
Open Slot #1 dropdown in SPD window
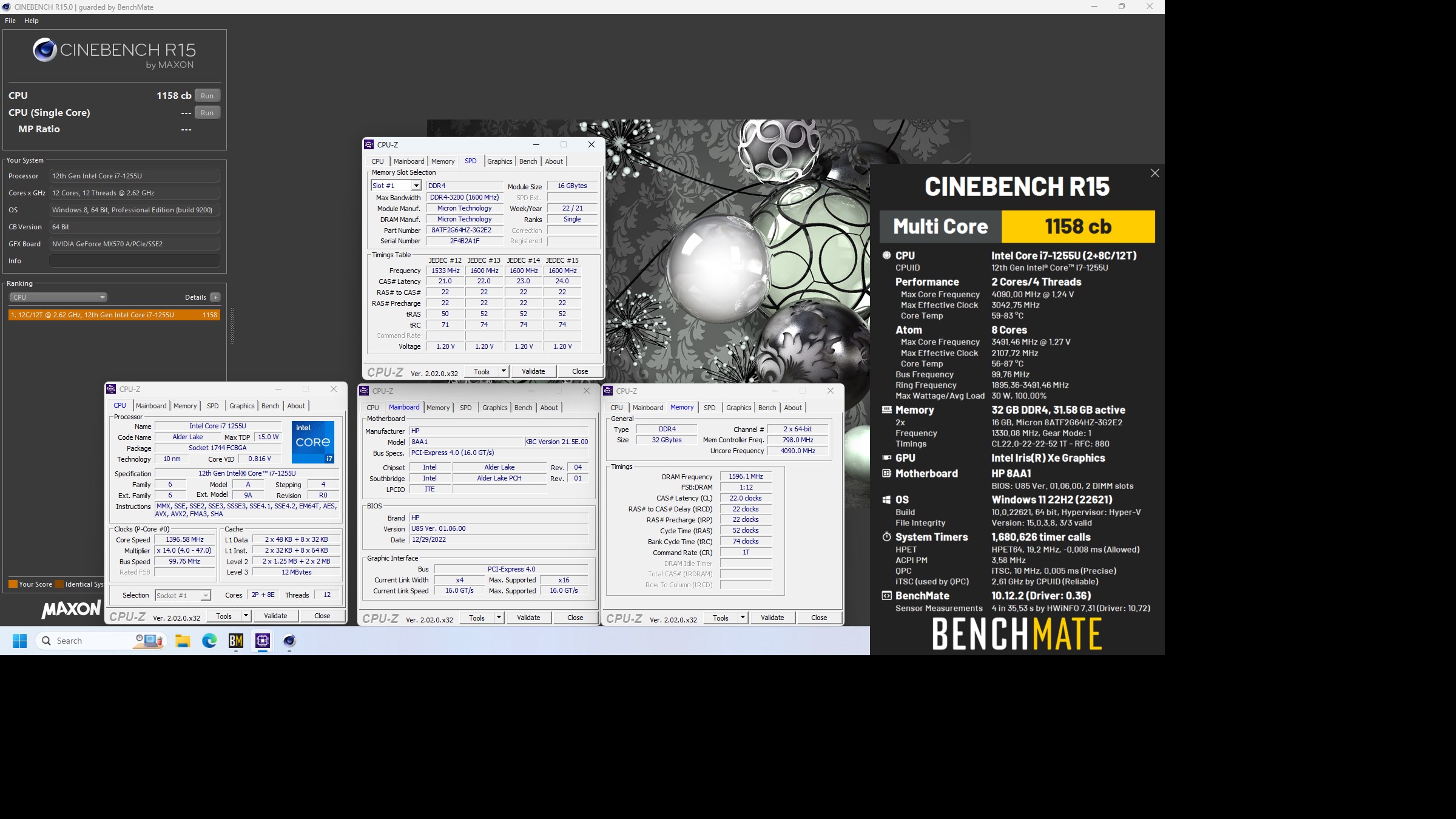[x=416, y=186]
